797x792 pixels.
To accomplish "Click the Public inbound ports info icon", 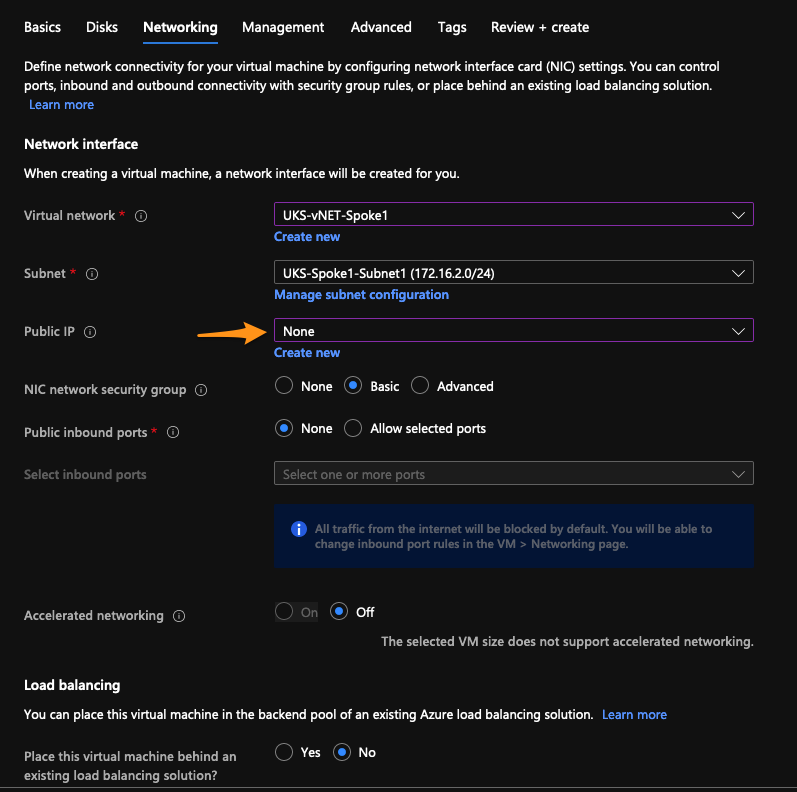I will point(173,432).
